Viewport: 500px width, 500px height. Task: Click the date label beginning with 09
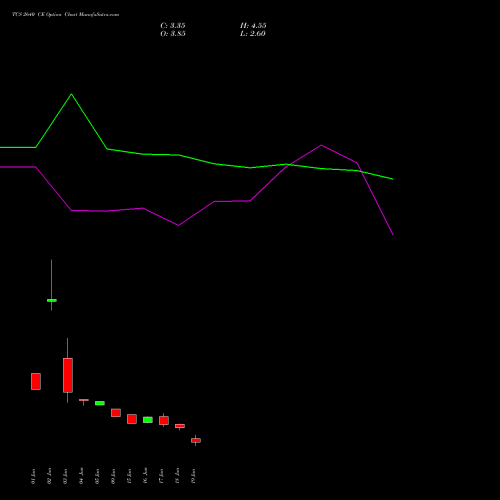(x=113, y=476)
